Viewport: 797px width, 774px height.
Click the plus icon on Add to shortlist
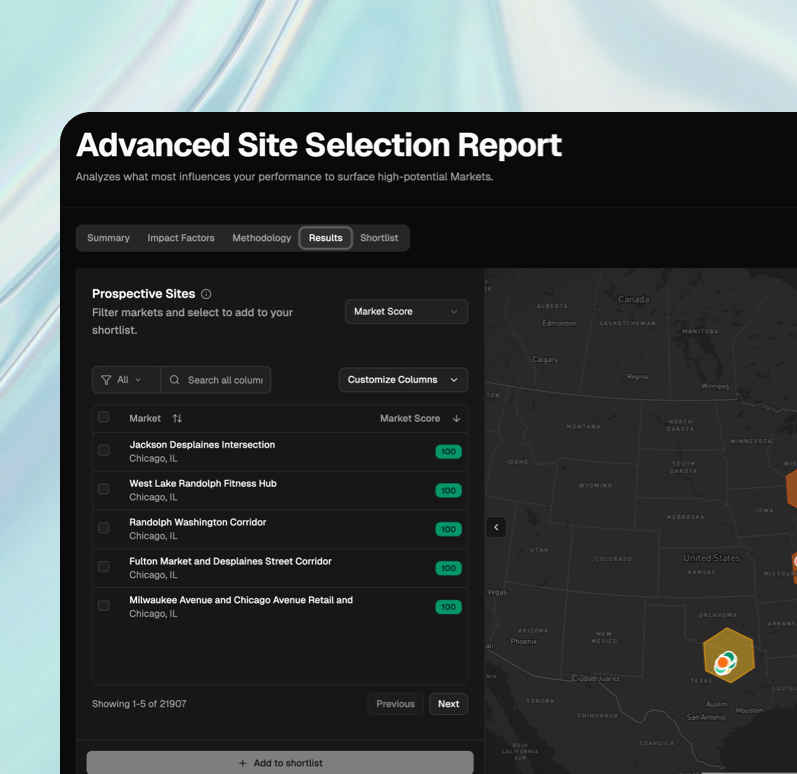(x=242, y=763)
